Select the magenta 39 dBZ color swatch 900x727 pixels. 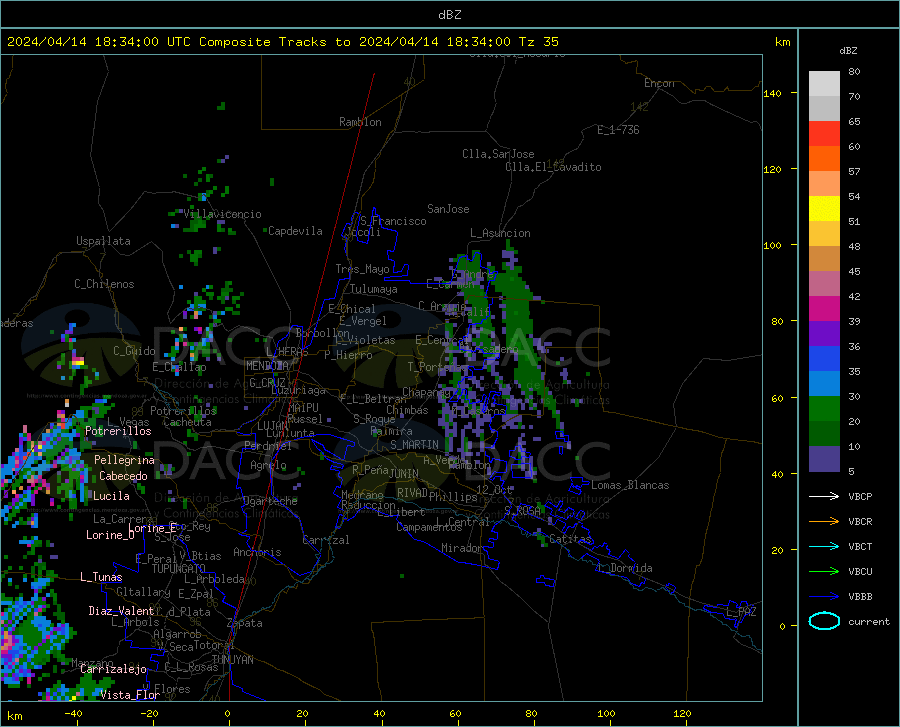click(x=824, y=309)
